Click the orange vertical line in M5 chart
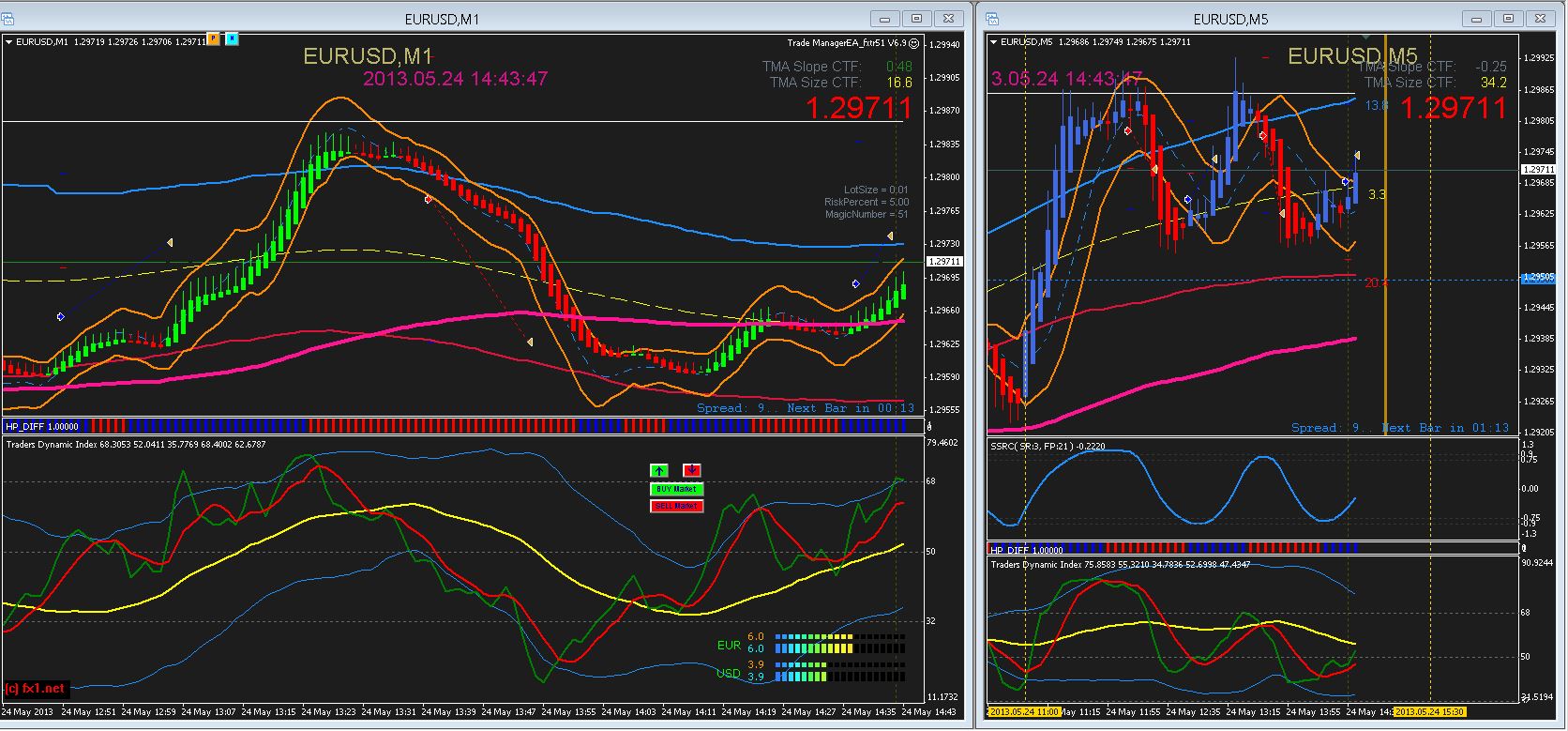 pos(1385,235)
